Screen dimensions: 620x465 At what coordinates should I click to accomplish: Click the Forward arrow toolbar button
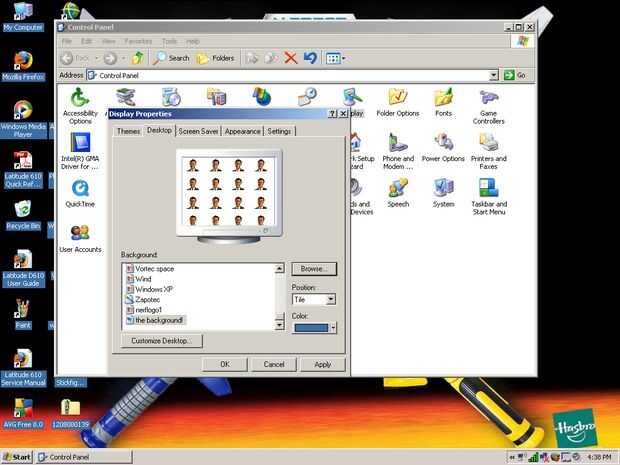coord(110,58)
